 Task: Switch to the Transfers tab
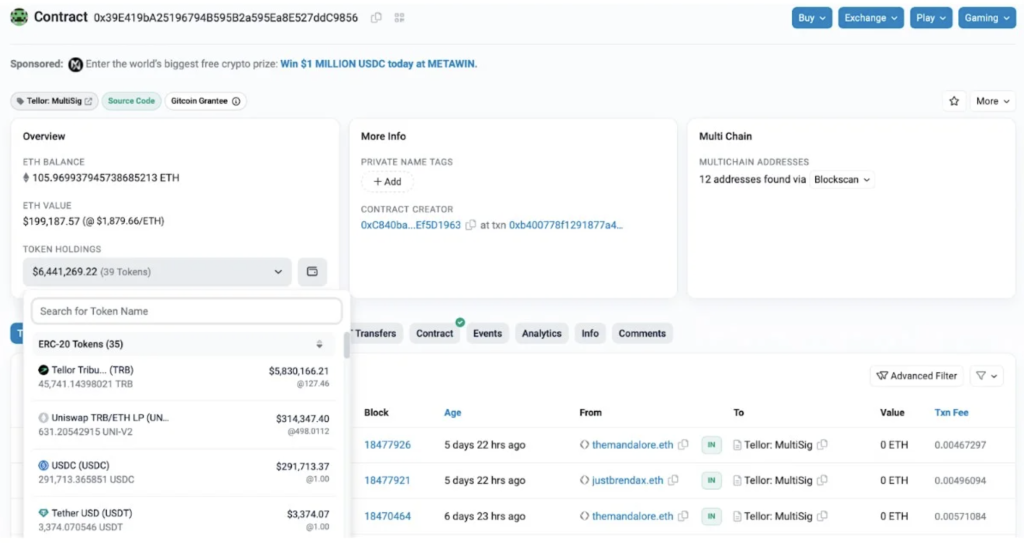point(375,333)
